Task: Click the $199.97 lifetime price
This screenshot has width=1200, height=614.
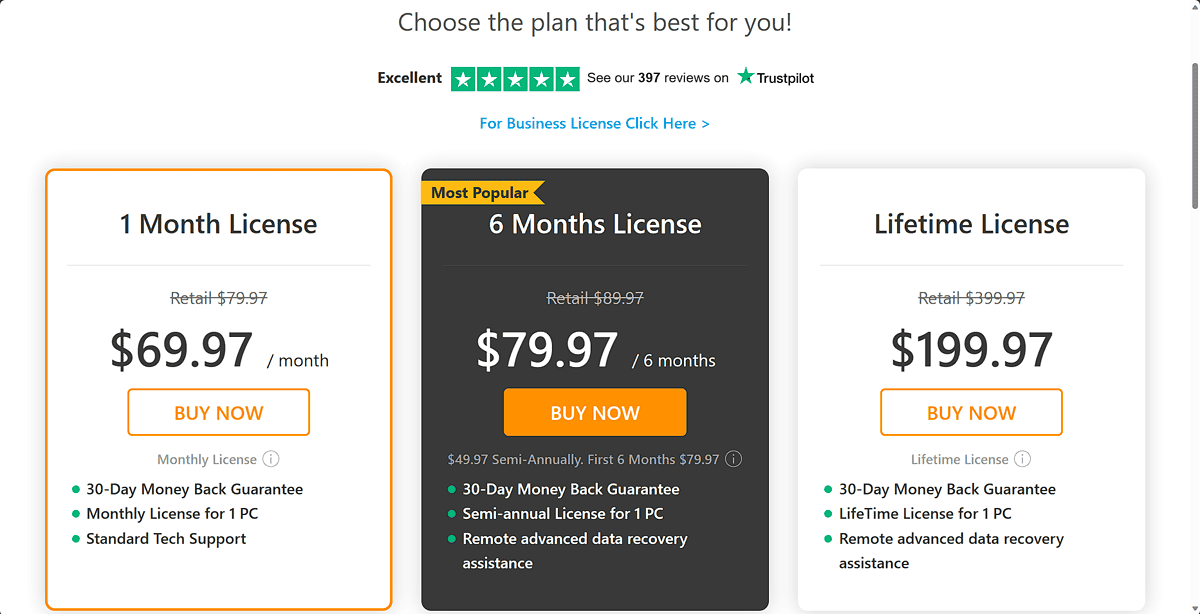Action: point(972,350)
